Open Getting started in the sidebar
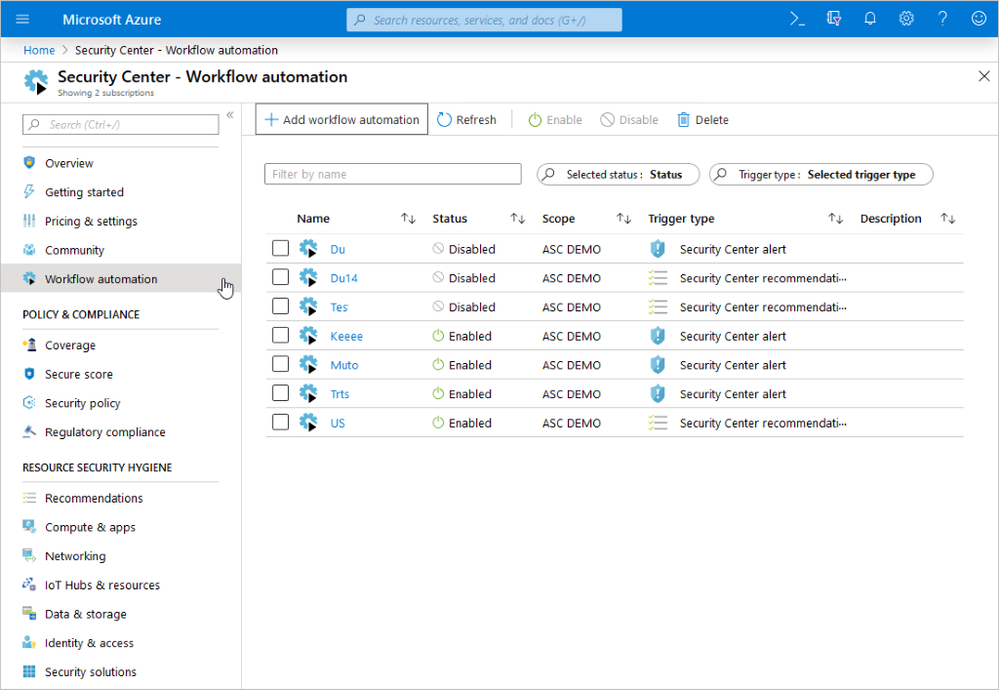Image resolution: width=999 pixels, height=690 pixels. 84,192
